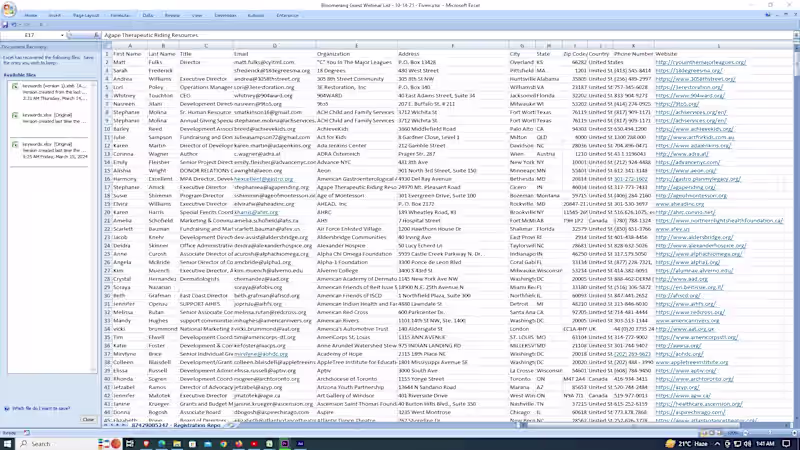Image resolution: width=800 pixels, height=450 pixels.
Task: Open the Page Layout ribbon tab
Action: (x=86, y=15)
